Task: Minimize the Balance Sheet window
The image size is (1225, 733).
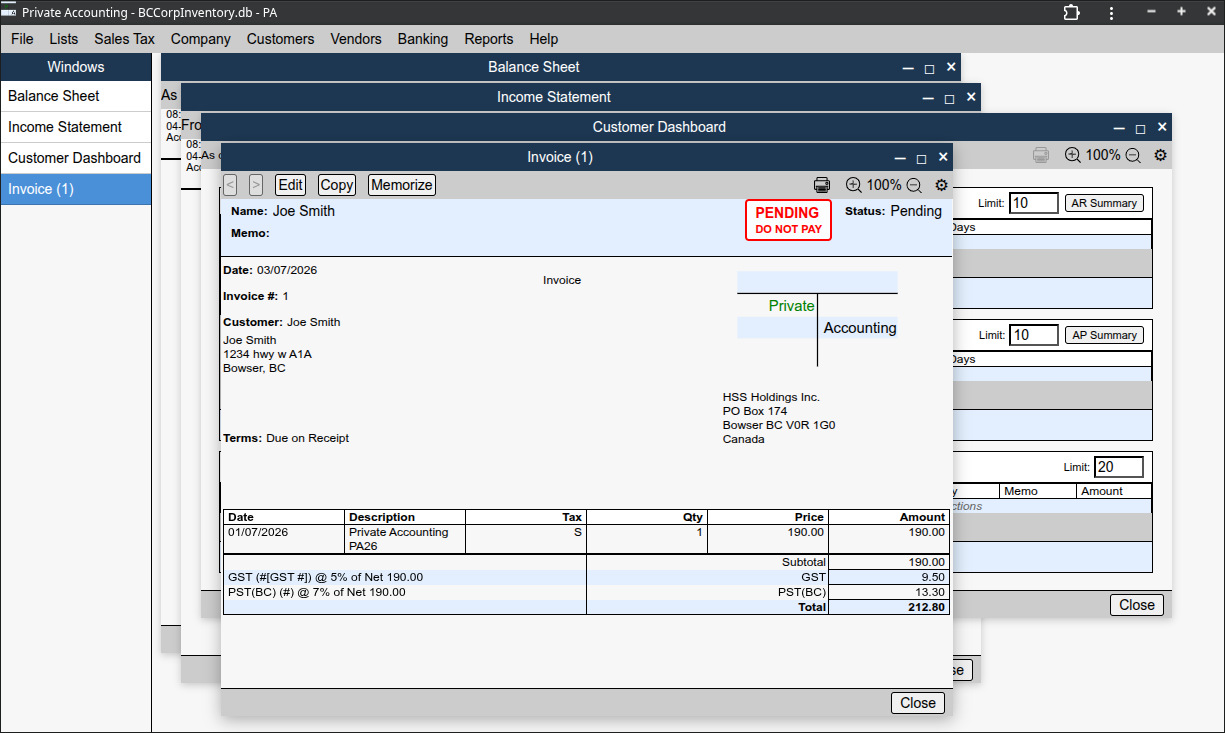Action: pos(908,68)
